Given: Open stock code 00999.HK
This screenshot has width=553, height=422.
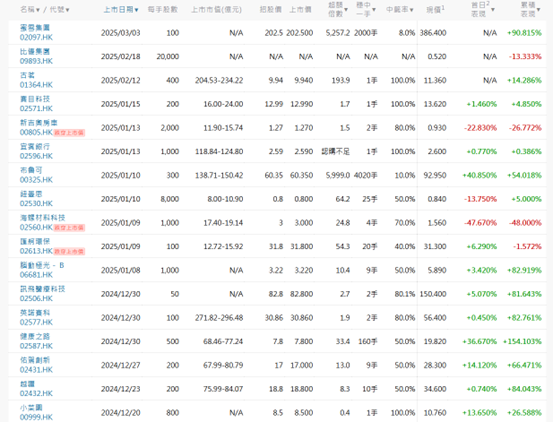Looking at the screenshot, I should coord(36,417).
